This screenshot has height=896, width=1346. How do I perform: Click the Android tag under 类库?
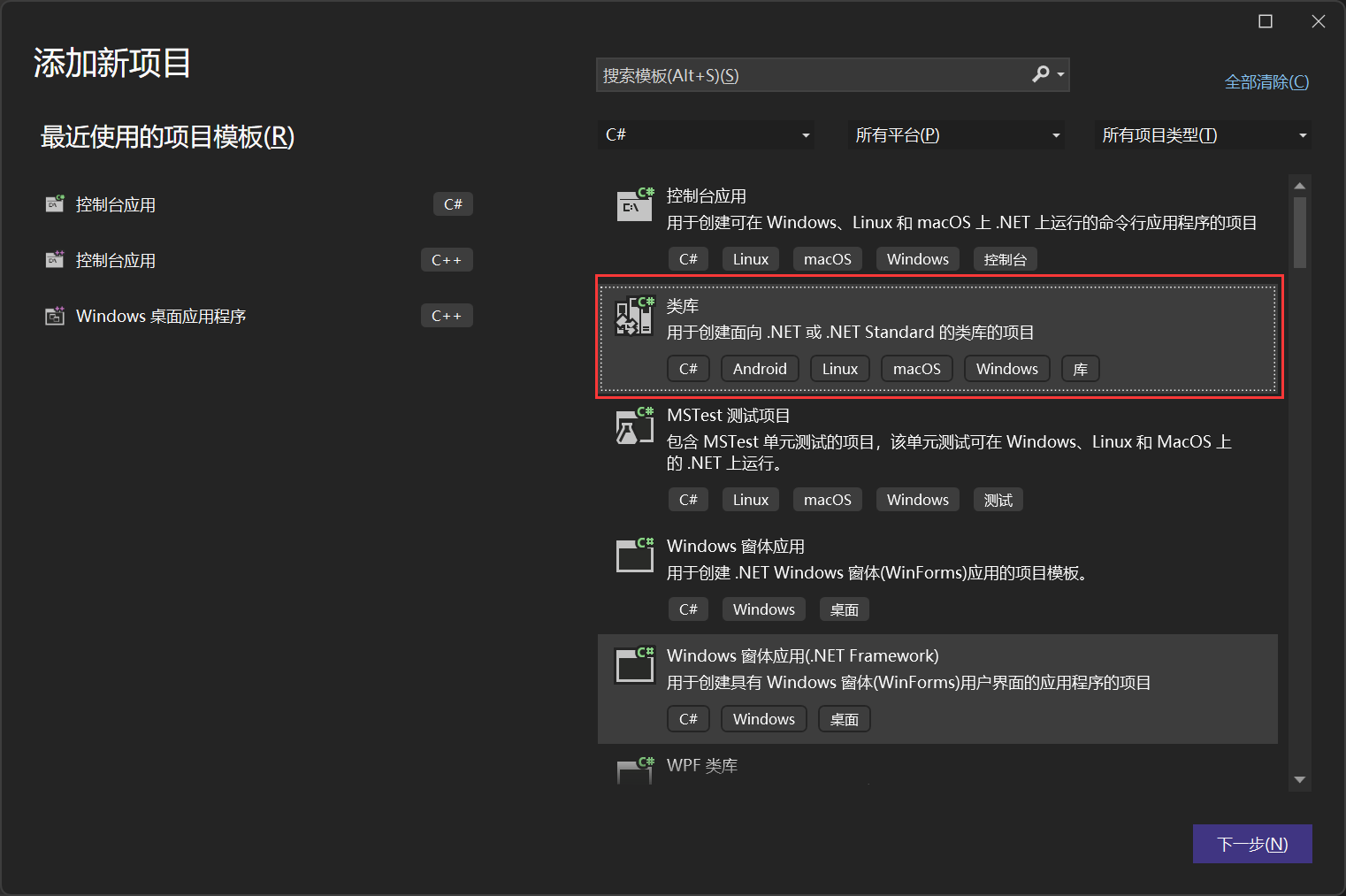[x=760, y=368]
